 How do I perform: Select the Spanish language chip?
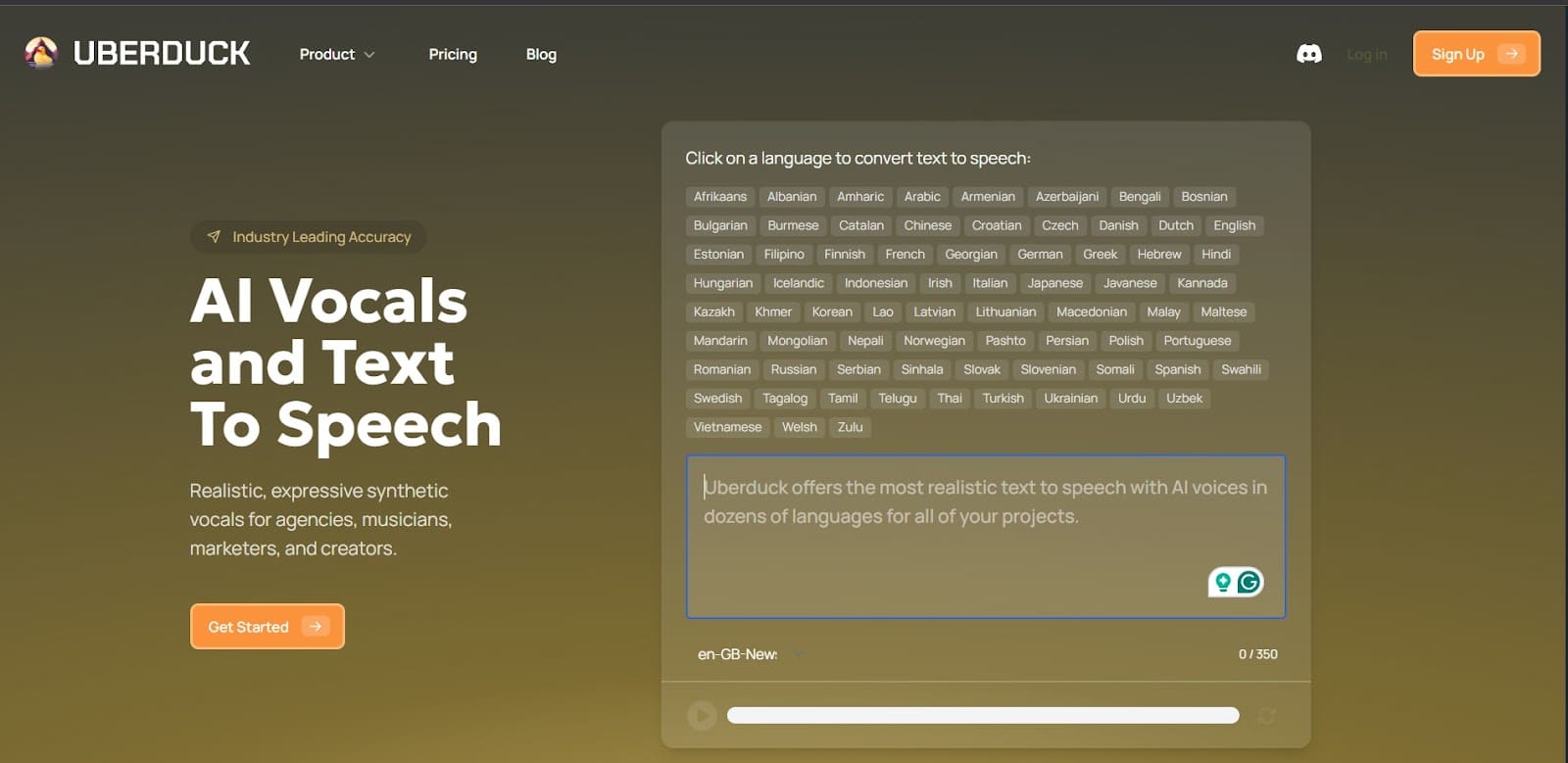pyautogui.click(x=1177, y=369)
